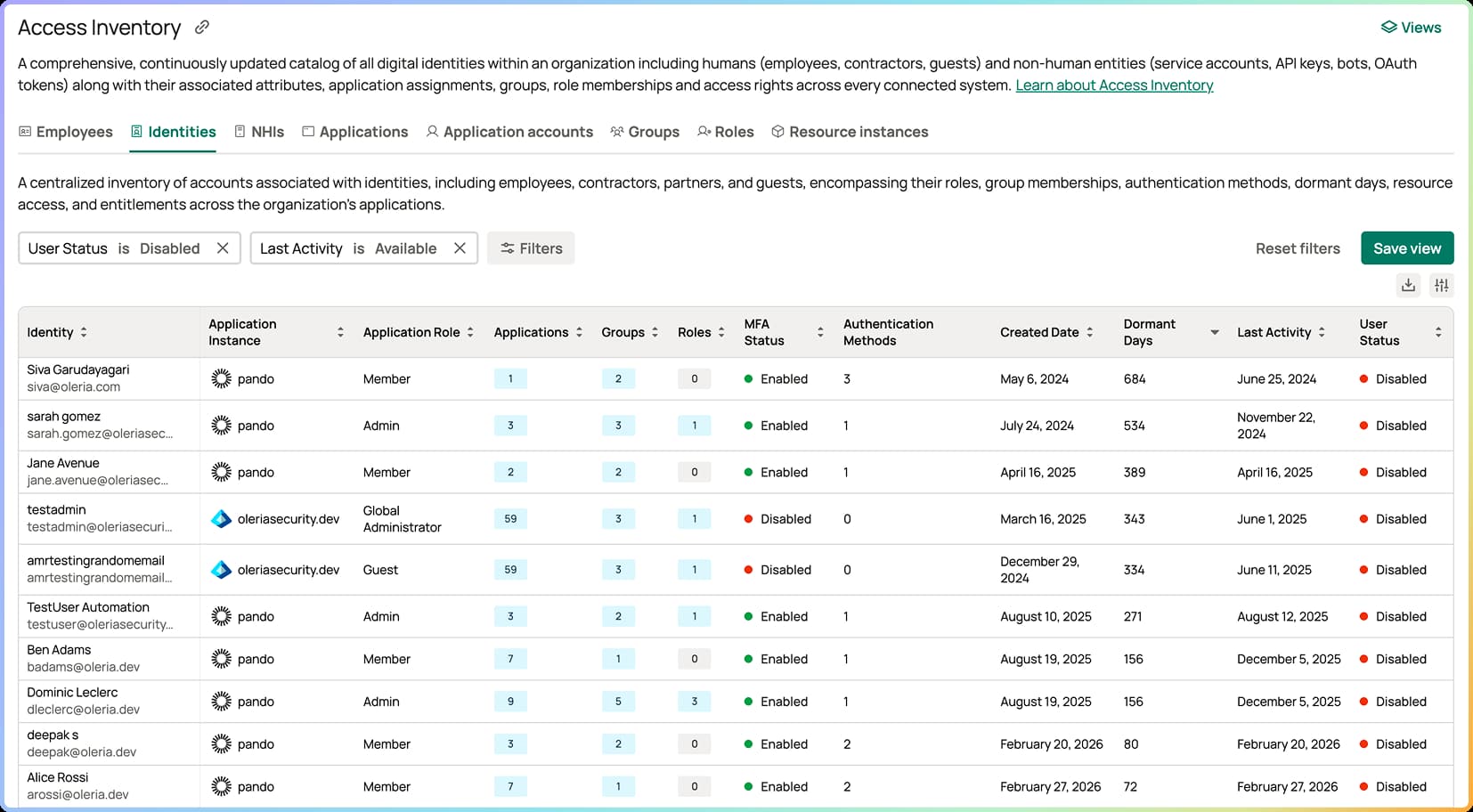Image resolution: width=1473 pixels, height=812 pixels.
Task: Open applications count 9 for Dominic Leclerc
Action: [x=510, y=702]
